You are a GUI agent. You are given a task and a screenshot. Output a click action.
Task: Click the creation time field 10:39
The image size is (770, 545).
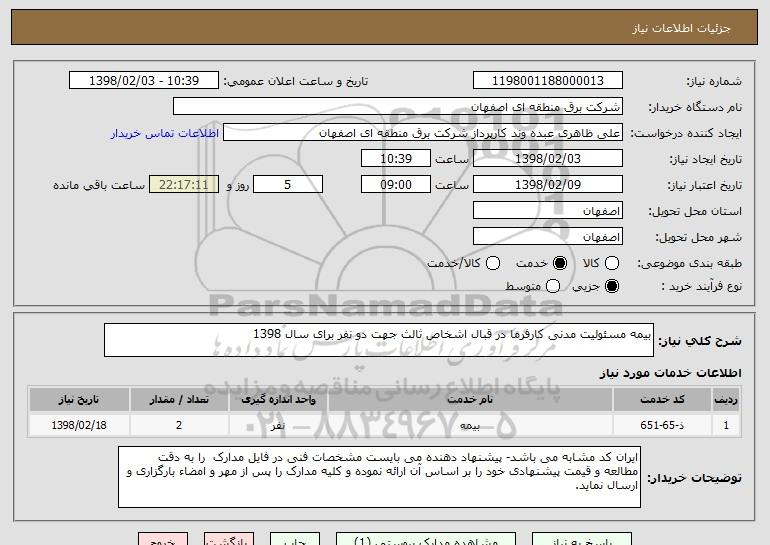[x=396, y=159]
